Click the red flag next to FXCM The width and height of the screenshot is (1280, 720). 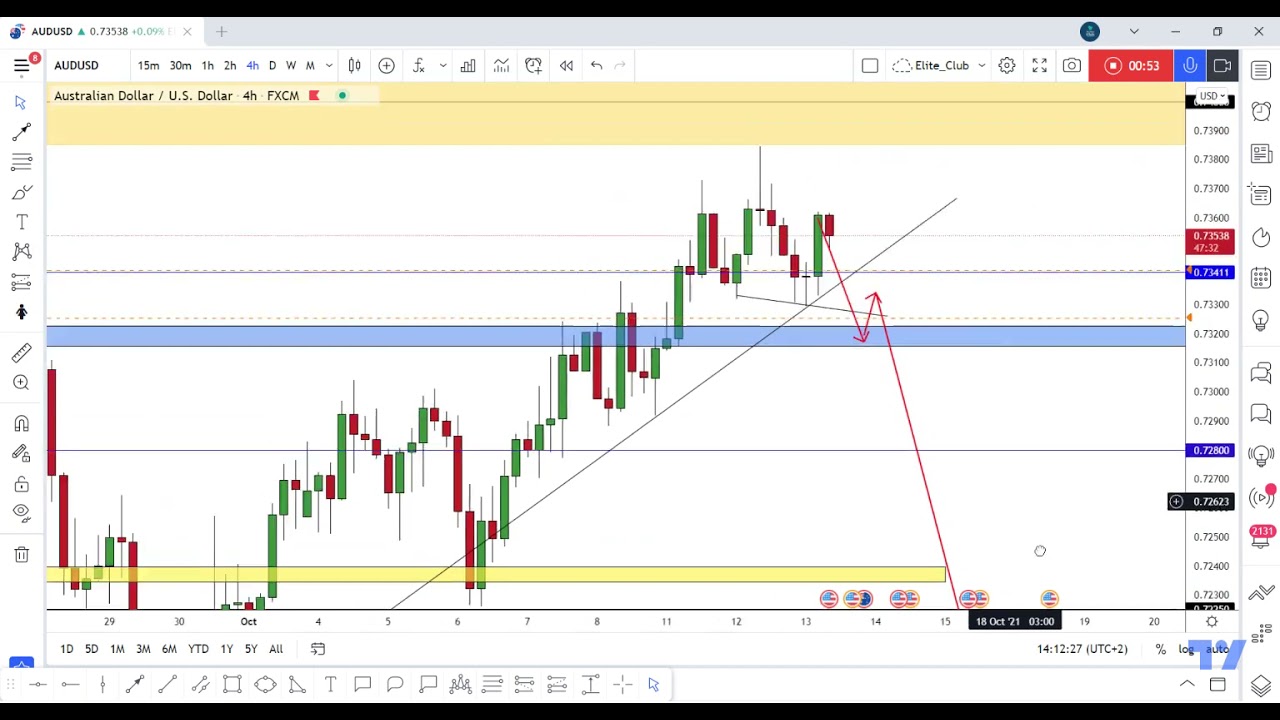click(x=314, y=96)
